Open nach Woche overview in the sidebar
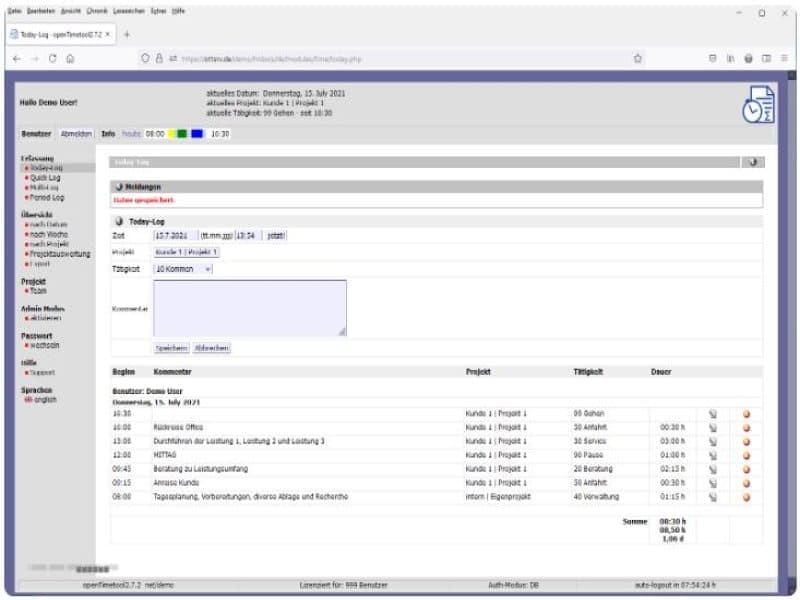Viewport: 800px width, 600px height. click(x=48, y=235)
